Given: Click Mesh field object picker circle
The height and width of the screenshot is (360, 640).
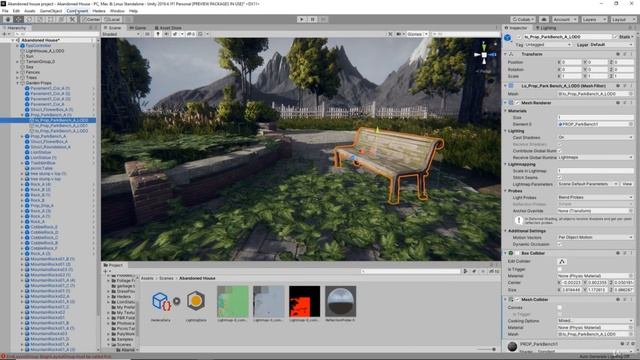Looking at the screenshot, I should click(x=631, y=94).
